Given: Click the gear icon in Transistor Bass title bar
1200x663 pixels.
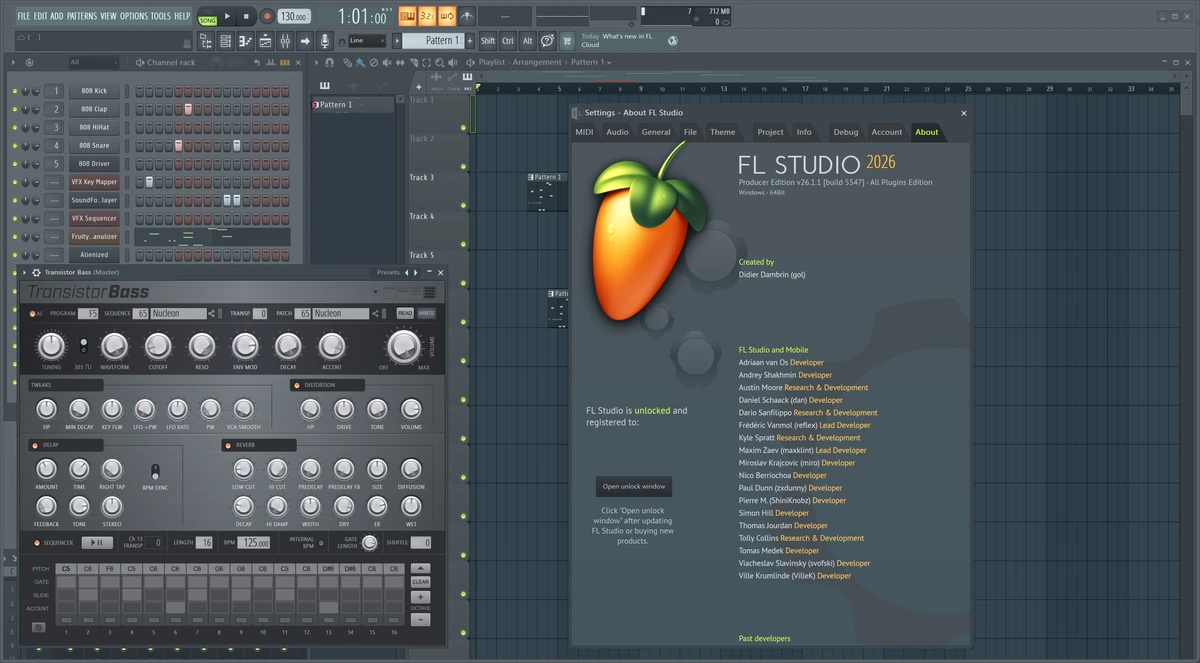Looking at the screenshot, I should [x=36, y=272].
